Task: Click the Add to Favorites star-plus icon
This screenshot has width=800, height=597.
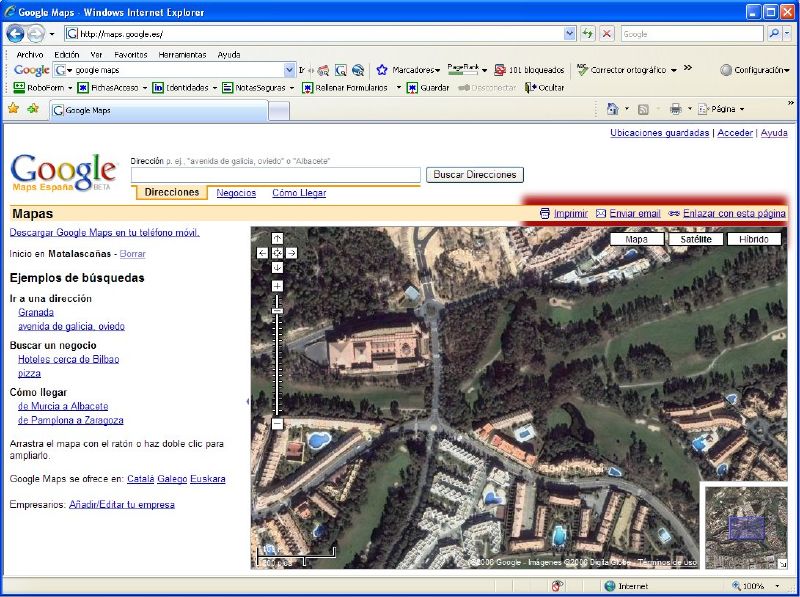Action: click(33, 109)
